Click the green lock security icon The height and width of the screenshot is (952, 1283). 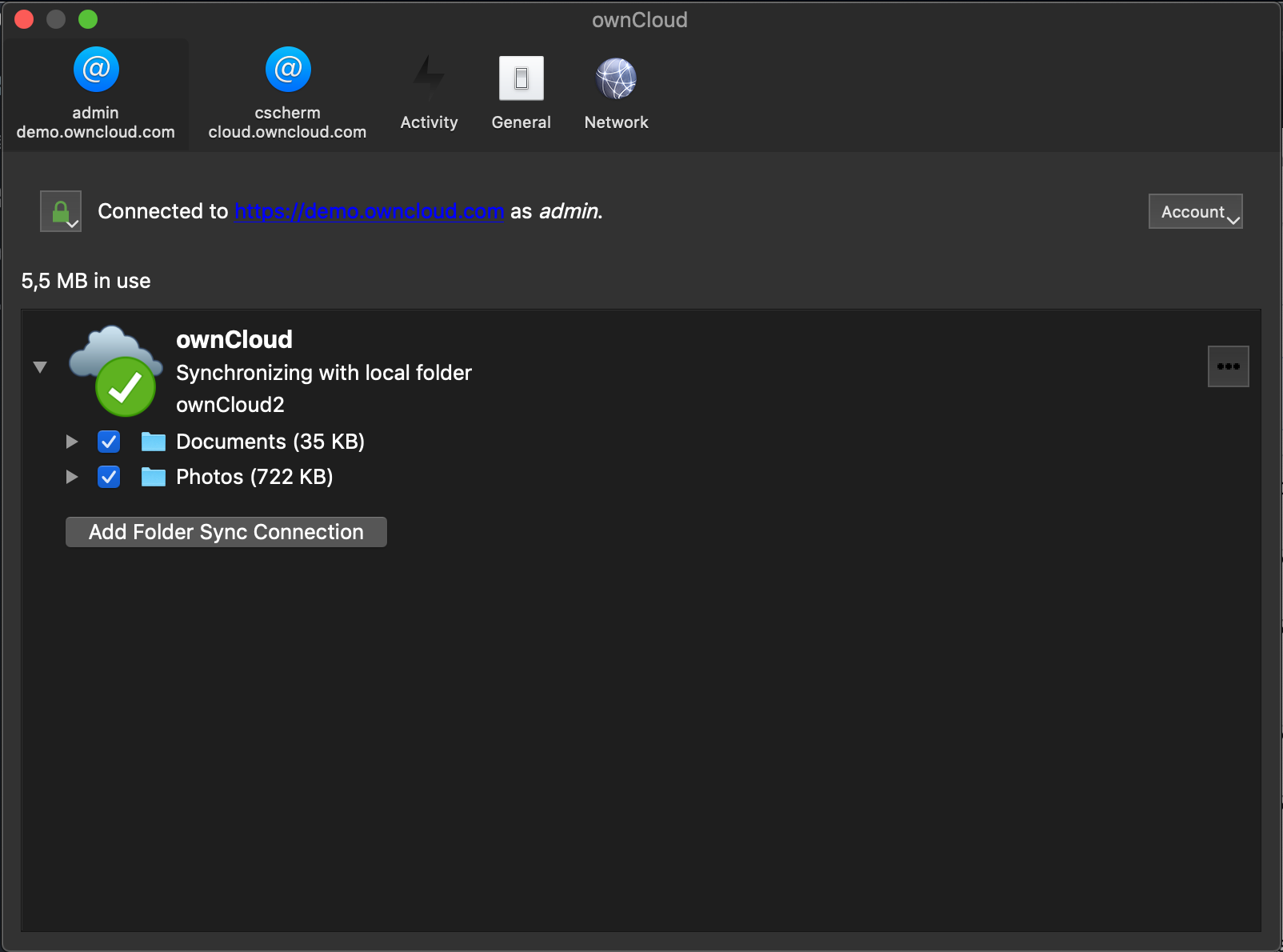(61, 211)
